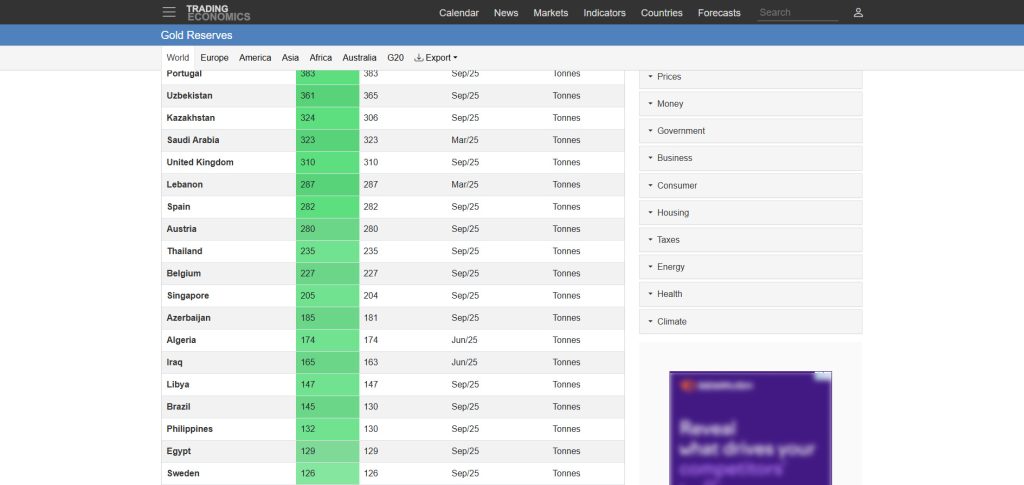The width and height of the screenshot is (1024, 485).
Task: Click the user account icon
Action: pyautogui.click(x=858, y=13)
